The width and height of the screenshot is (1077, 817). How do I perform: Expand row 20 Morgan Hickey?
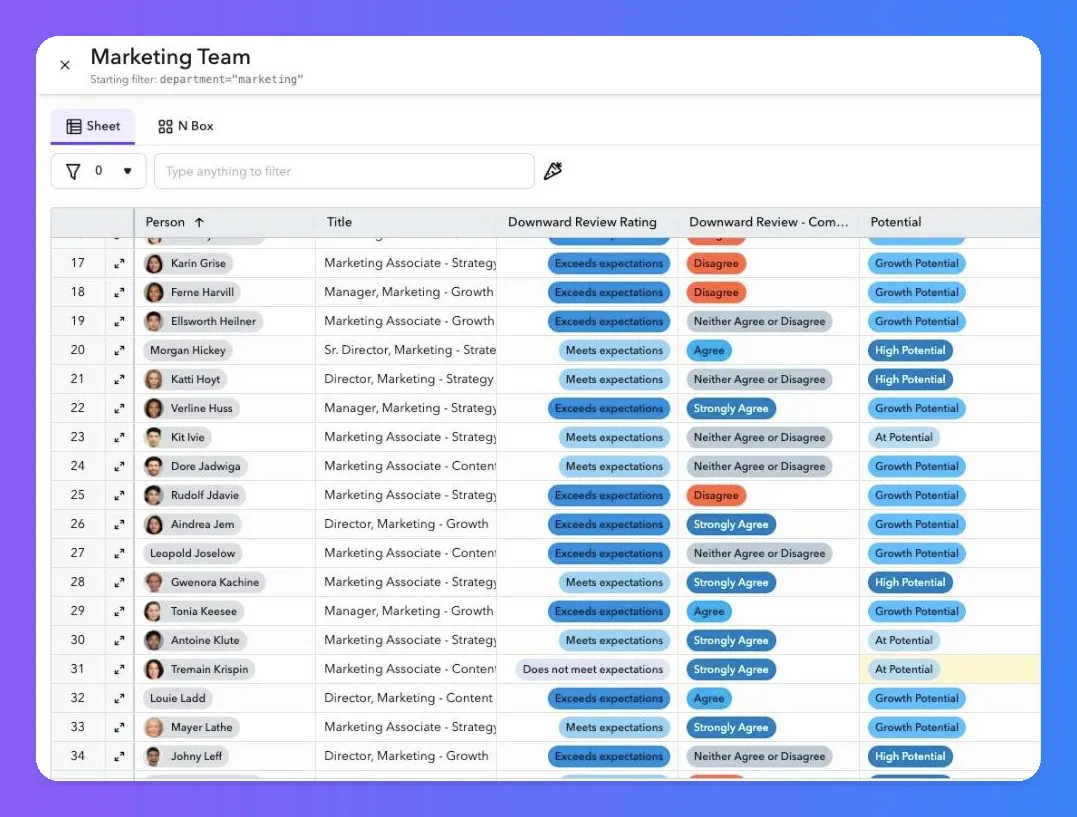(120, 350)
